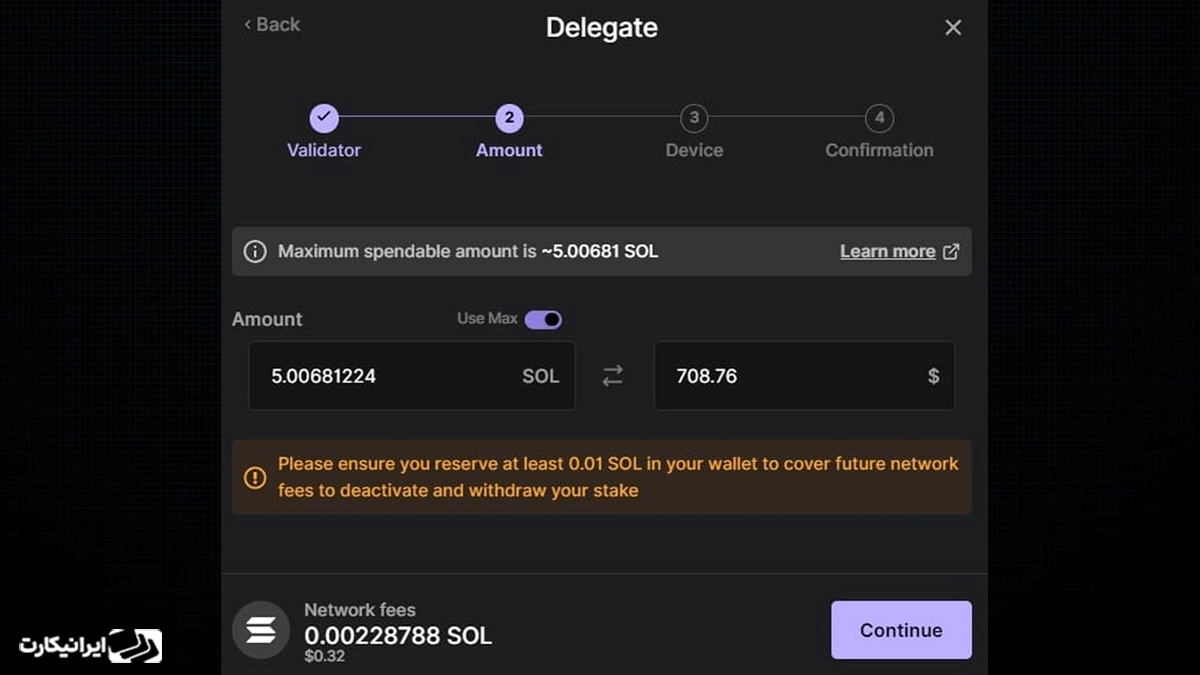The height and width of the screenshot is (675, 1200).
Task: Click the Solana logo near Network fees
Action: (261, 630)
